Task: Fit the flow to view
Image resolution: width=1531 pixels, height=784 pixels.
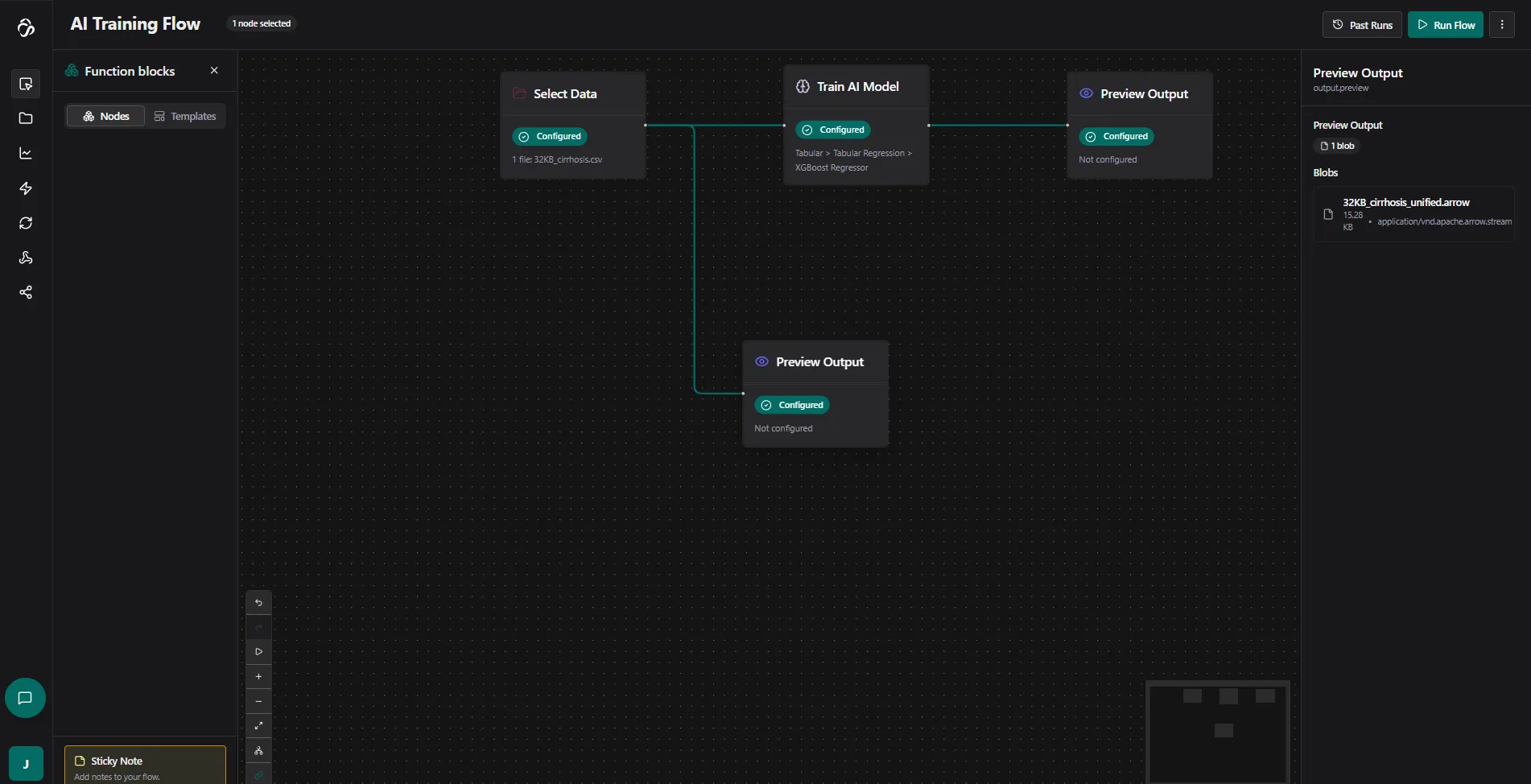Action: pyautogui.click(x=258, y=726)
